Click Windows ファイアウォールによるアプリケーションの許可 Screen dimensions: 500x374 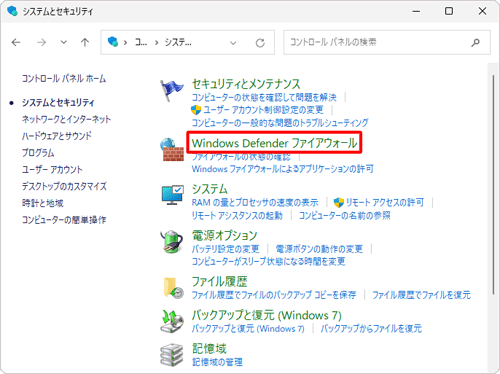coord(283,169)
